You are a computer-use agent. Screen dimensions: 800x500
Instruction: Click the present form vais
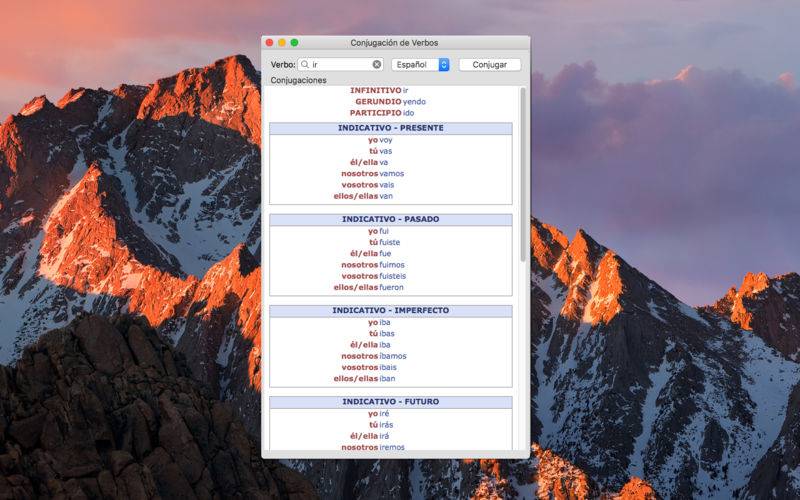pyautogui.click(x=387, y=185)
